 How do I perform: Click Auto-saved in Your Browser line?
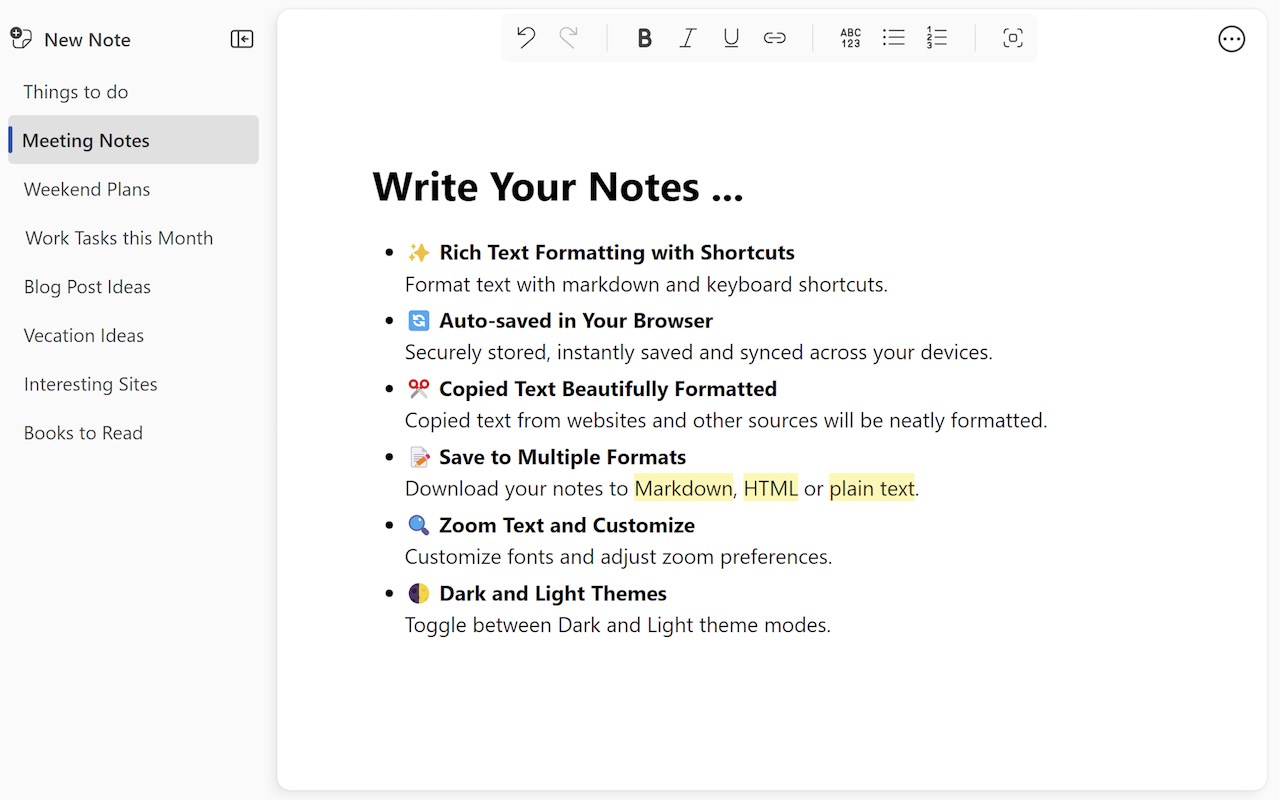pos(576,320)
